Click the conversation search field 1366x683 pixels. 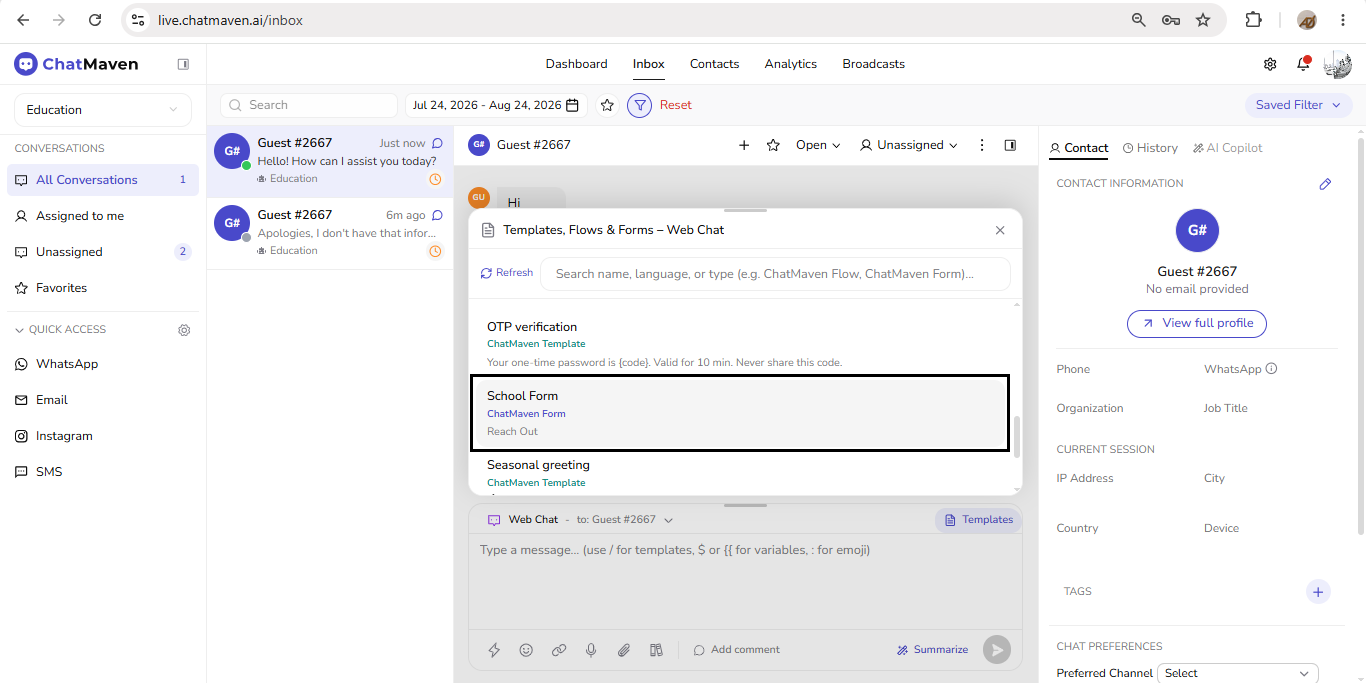click(309, 105)
